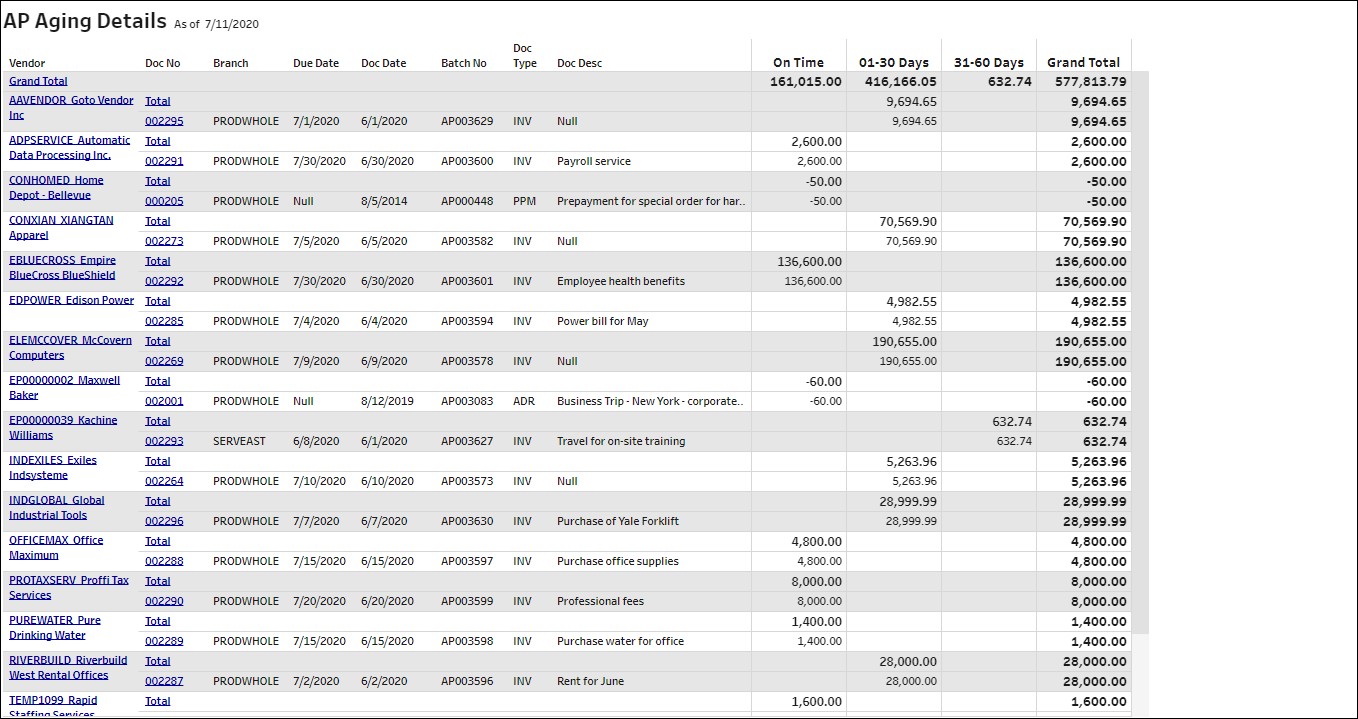Select the Employee health benefits description
The image size is (1358, 719).
point(621,281)
